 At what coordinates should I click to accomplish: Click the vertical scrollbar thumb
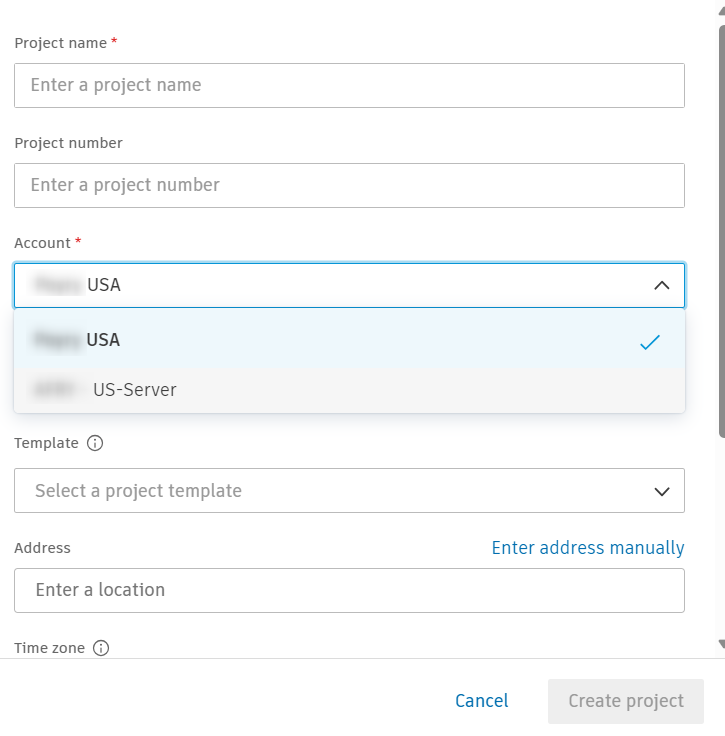point(721,230)
